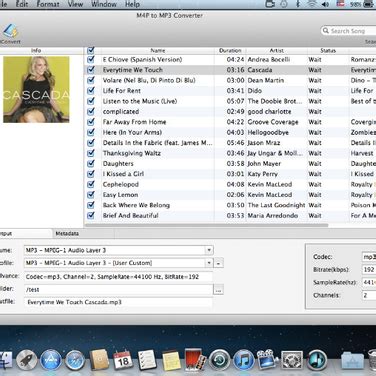Open Launchpad rocket icon in the Dock
Viewport: 376px width, 376px height.
pyautogui.click(x=27, y=360)
